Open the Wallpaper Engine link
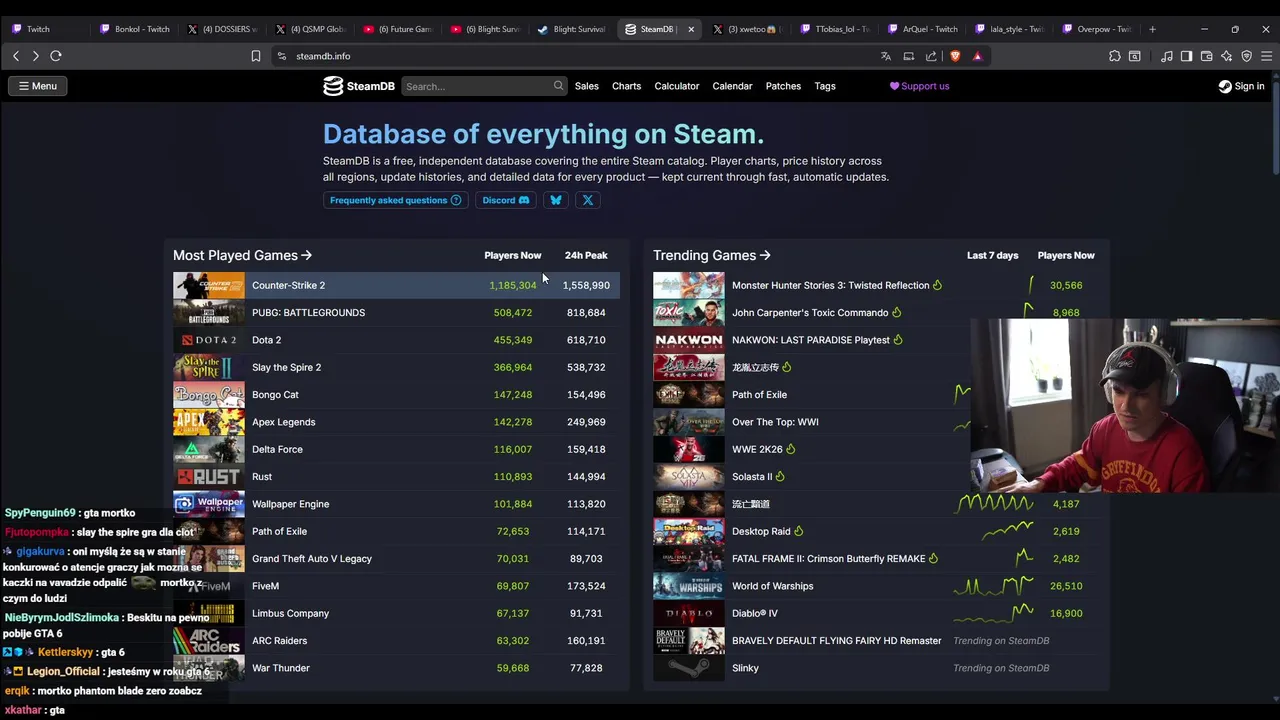Screen dimensions: 1280x720 point(290,504)
